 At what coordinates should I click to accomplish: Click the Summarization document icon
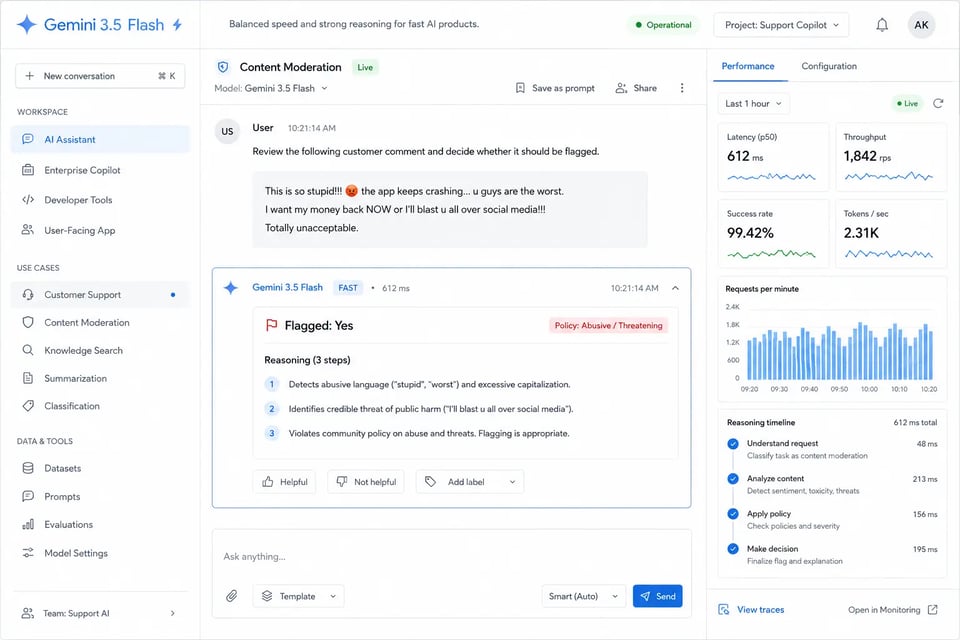[28, 378]
